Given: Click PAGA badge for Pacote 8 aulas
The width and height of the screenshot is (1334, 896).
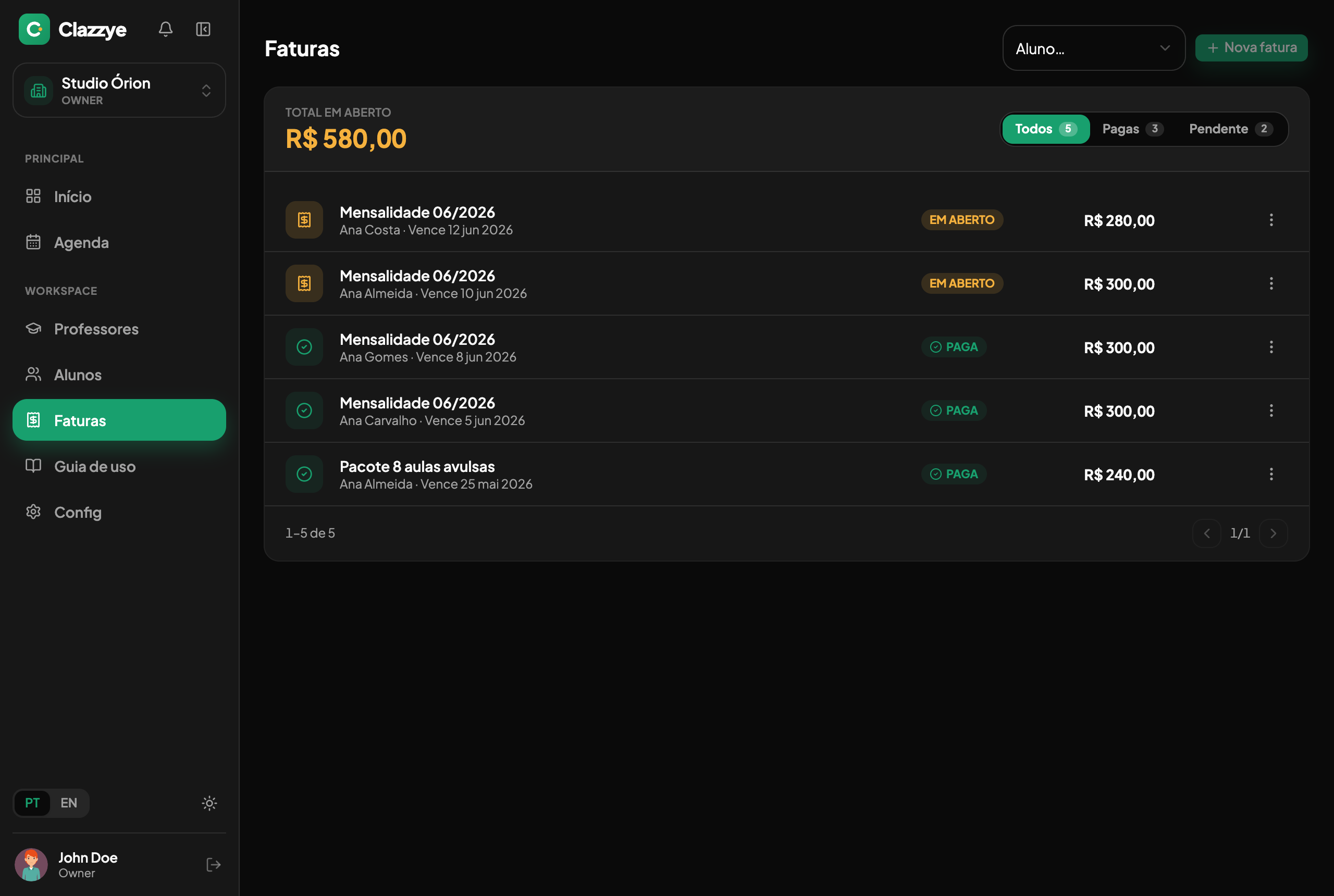Looking at the screenshot, I should (x=954, y=474).
